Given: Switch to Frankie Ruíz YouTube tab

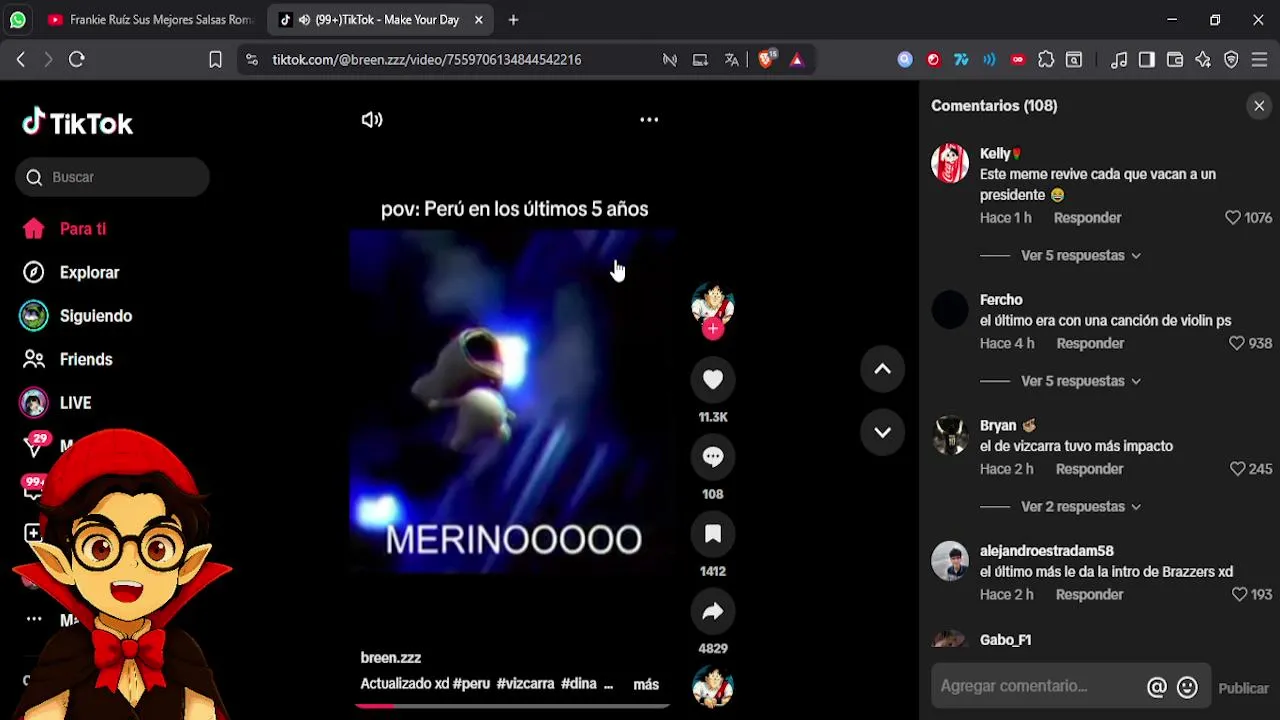Looking at the screenshot, I should point(150,20).
